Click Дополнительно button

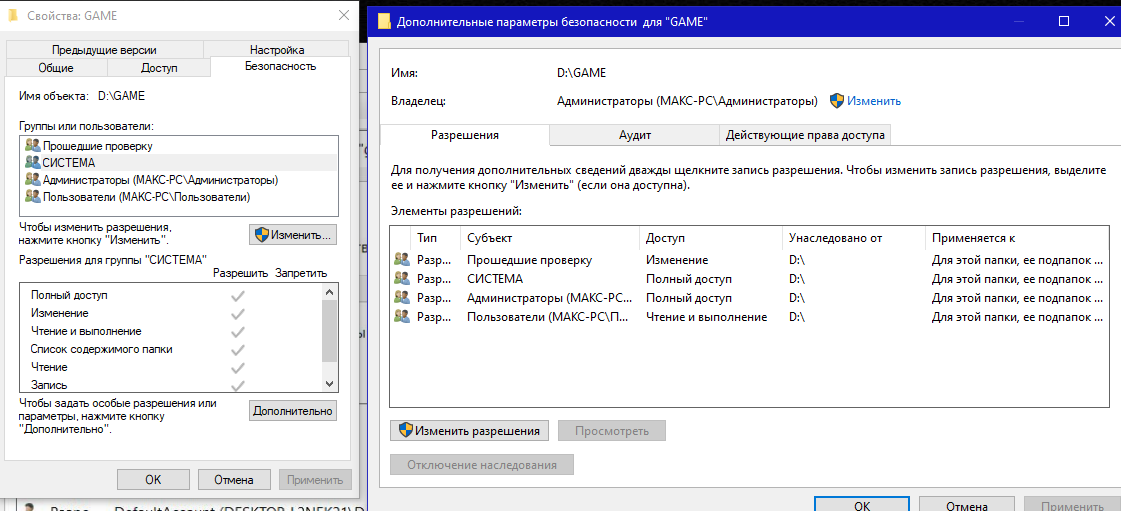(293, 411)
